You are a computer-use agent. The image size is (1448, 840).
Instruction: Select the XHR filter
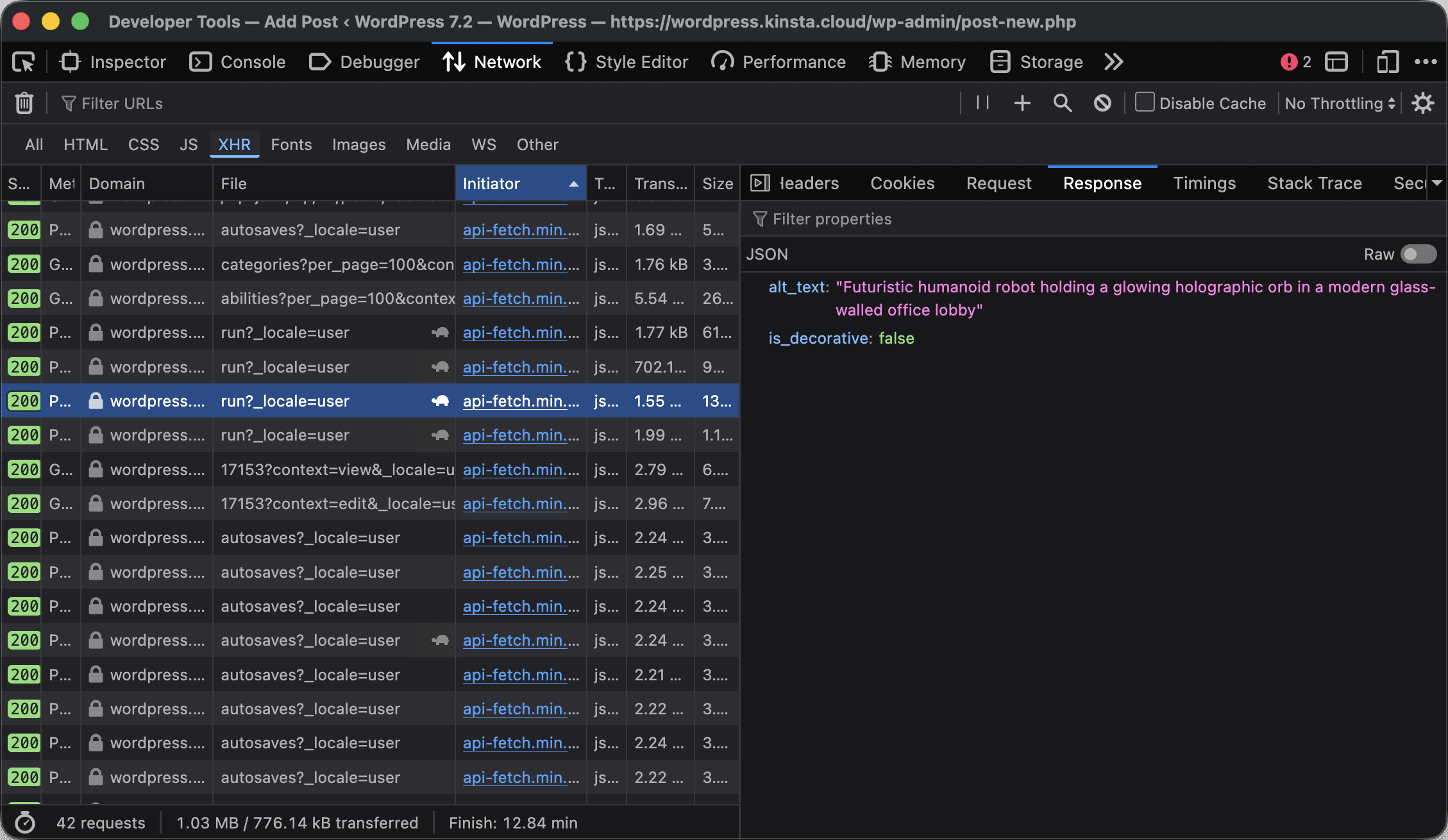point(234,145)
